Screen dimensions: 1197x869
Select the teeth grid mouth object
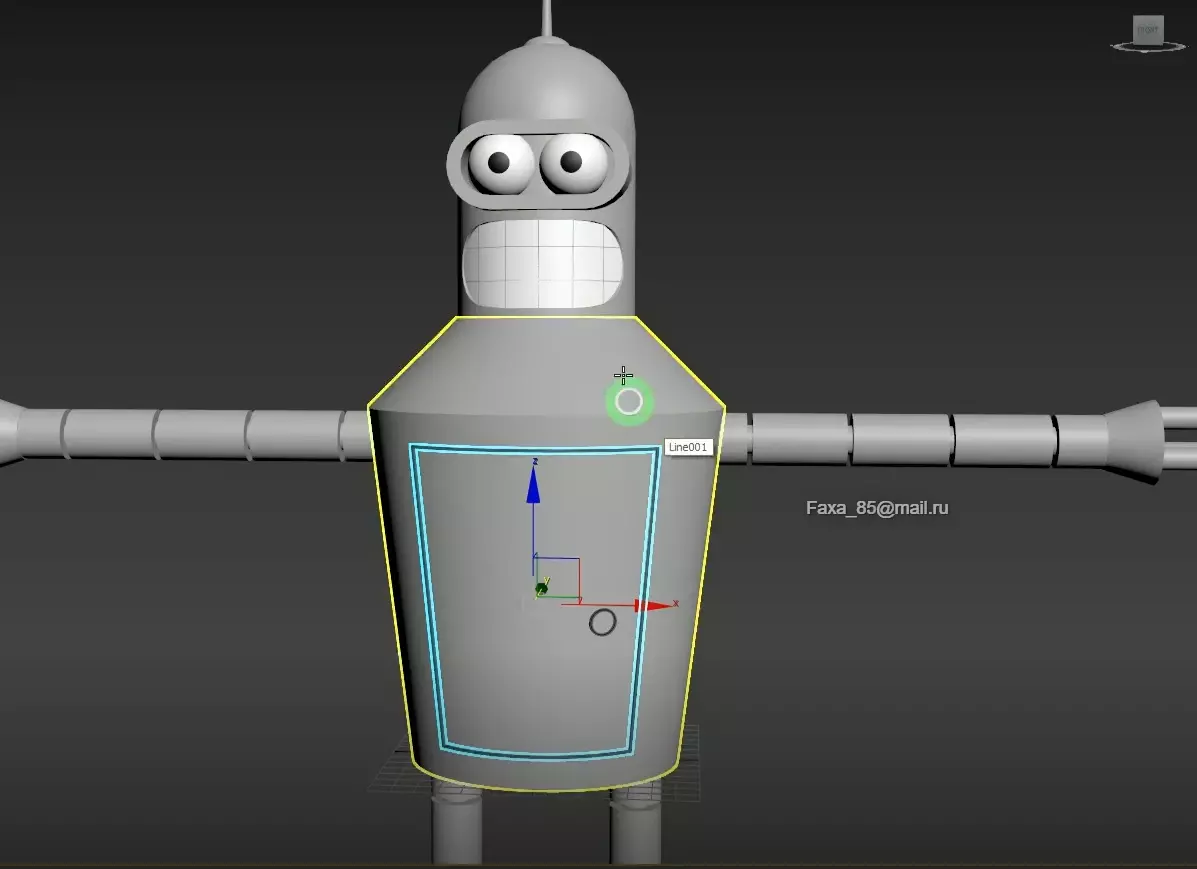pos(542,263)
